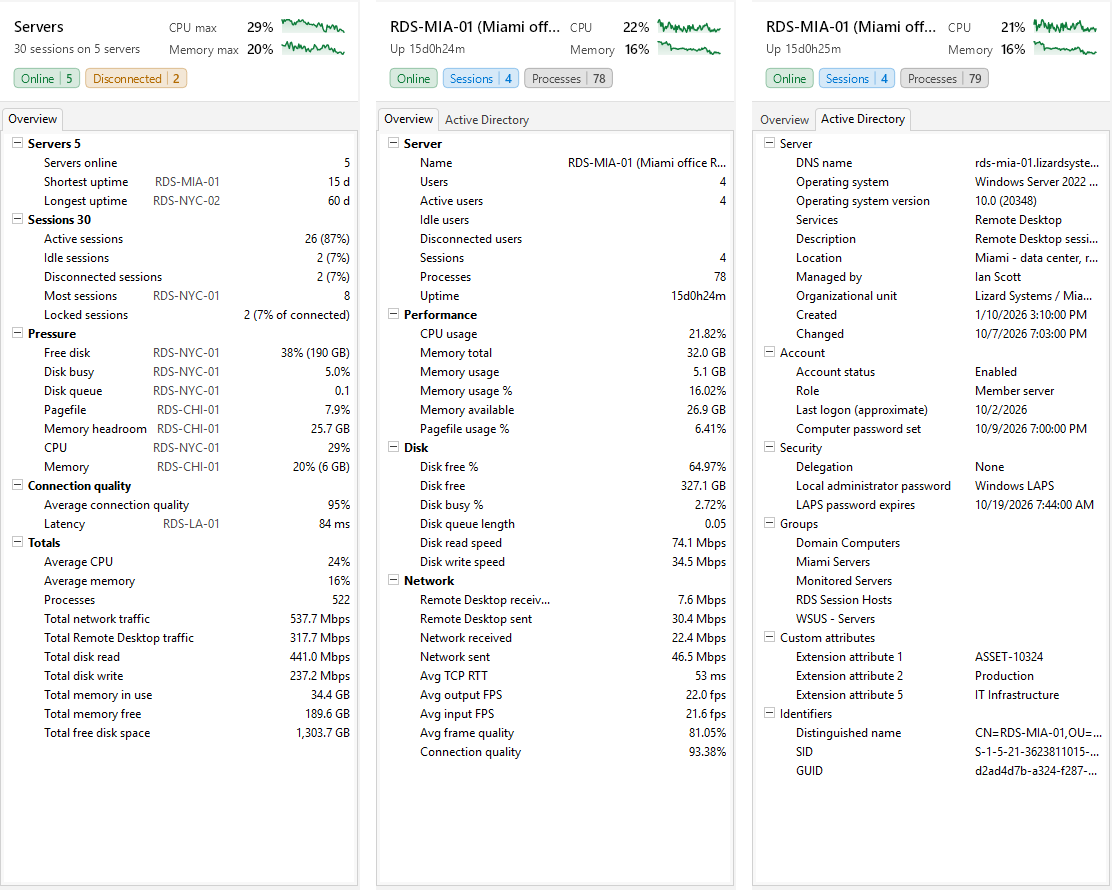This screenshot has width=1112, height=890.
Task: Open the Overview tab in the Servers panel
Action: click(33, 119)
